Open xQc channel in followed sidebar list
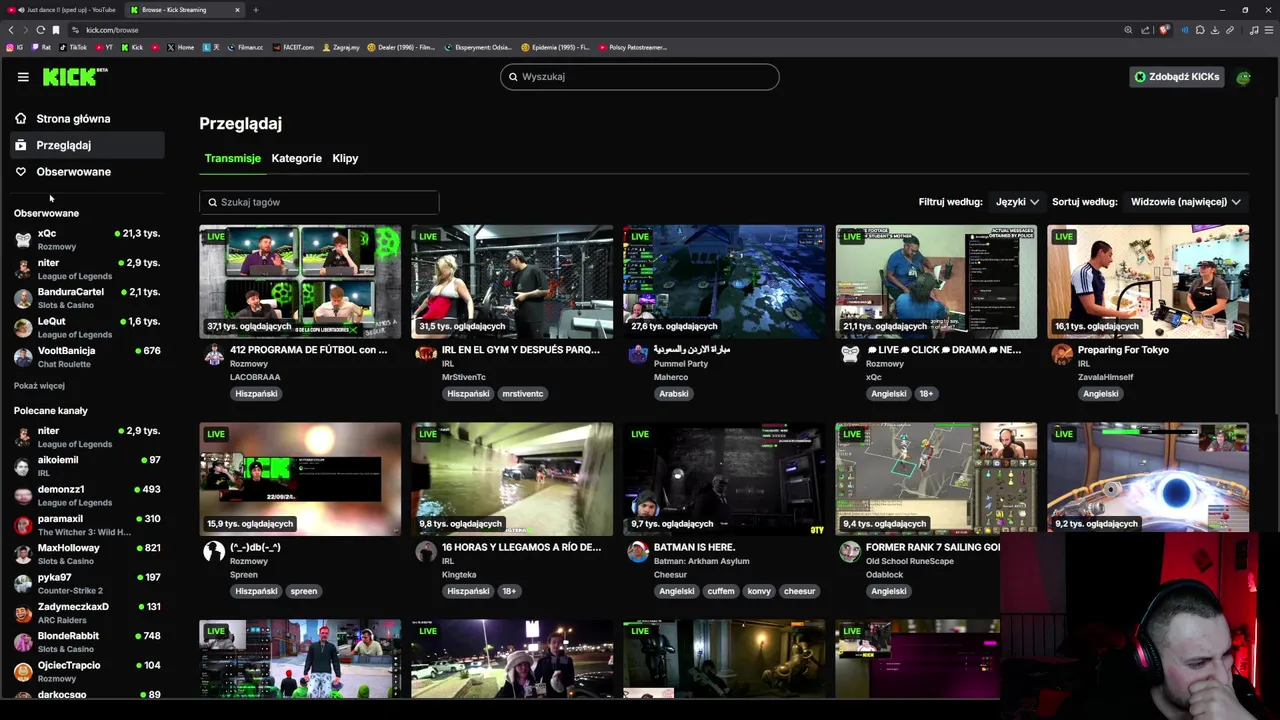1280x720 pixels. pos(87,239)
